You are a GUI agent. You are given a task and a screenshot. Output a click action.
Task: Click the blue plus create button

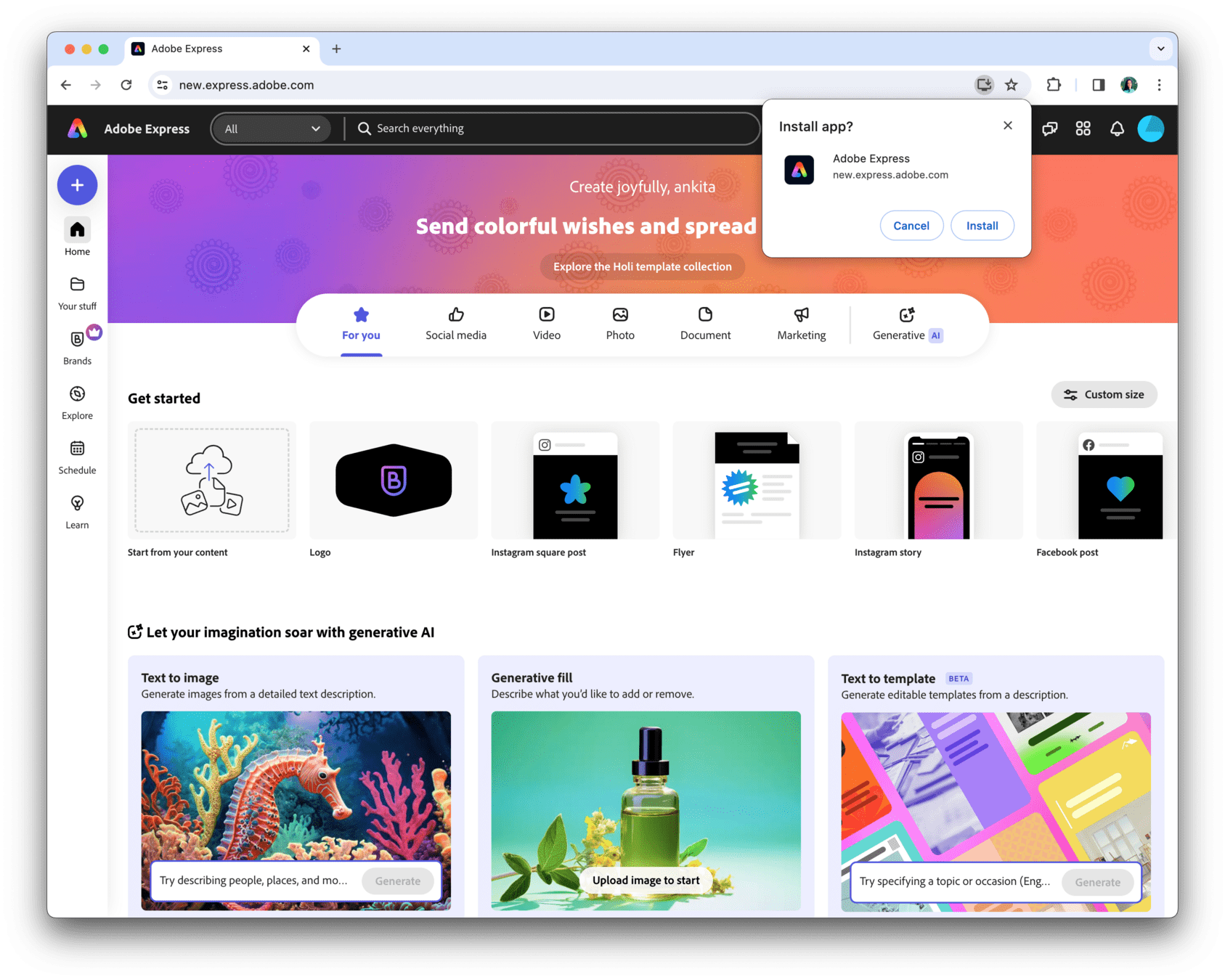pyautogui.click(x=77, y=185)
